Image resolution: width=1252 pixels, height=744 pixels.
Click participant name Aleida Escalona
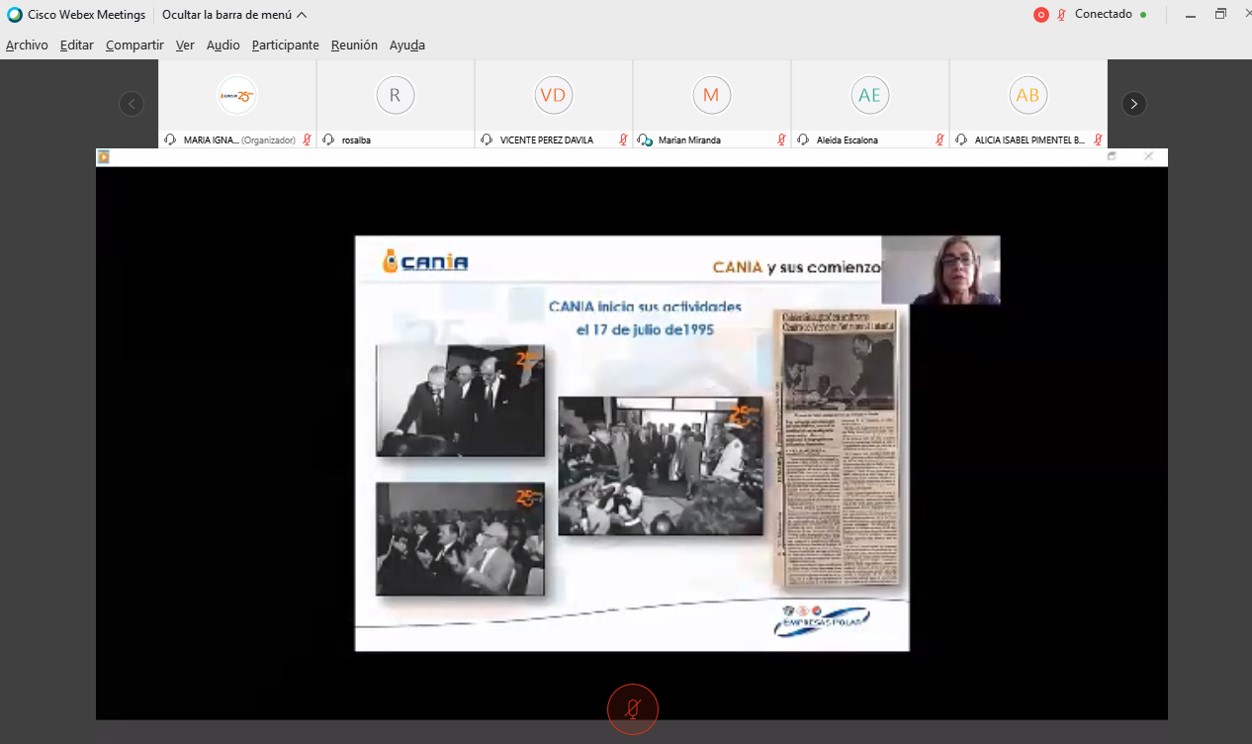pos(846,140)
